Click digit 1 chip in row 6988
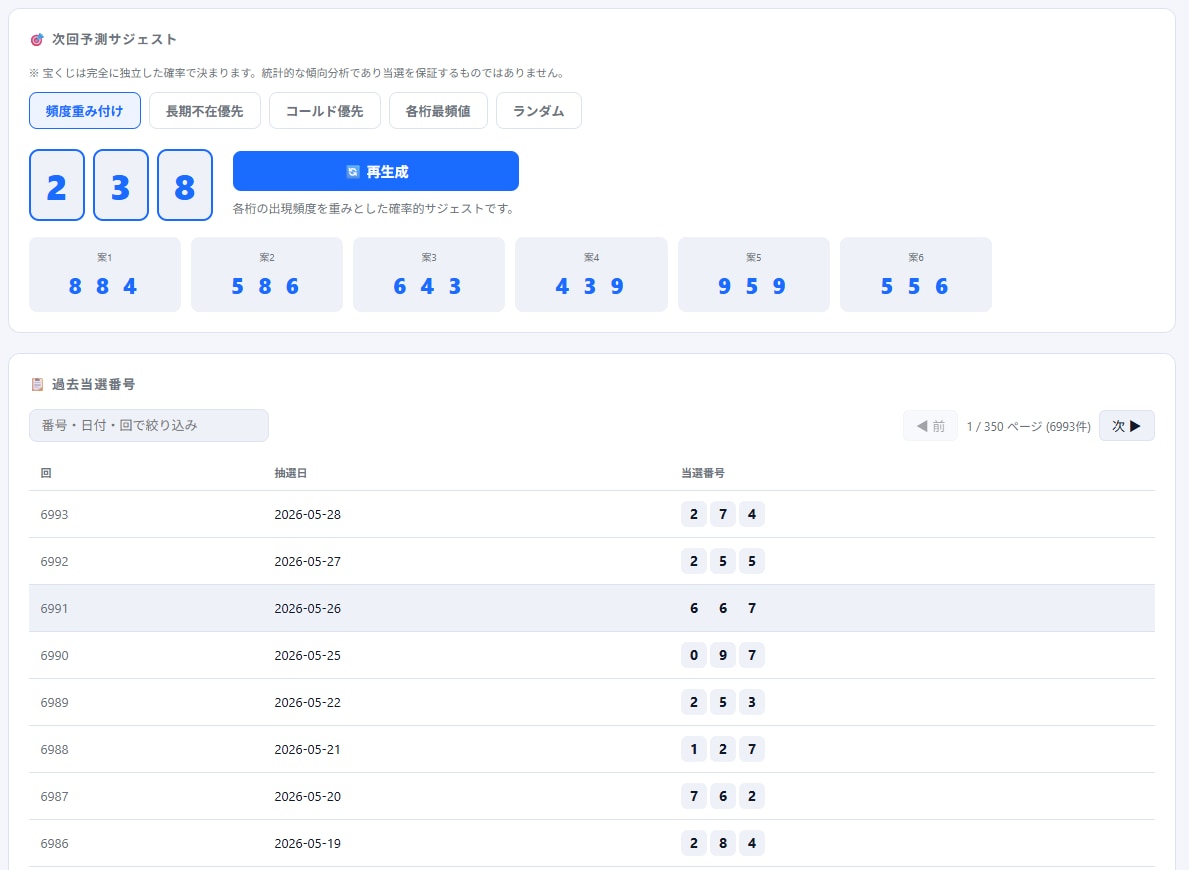Viewport: 1189px width, 870px height. tap(694, 749)
